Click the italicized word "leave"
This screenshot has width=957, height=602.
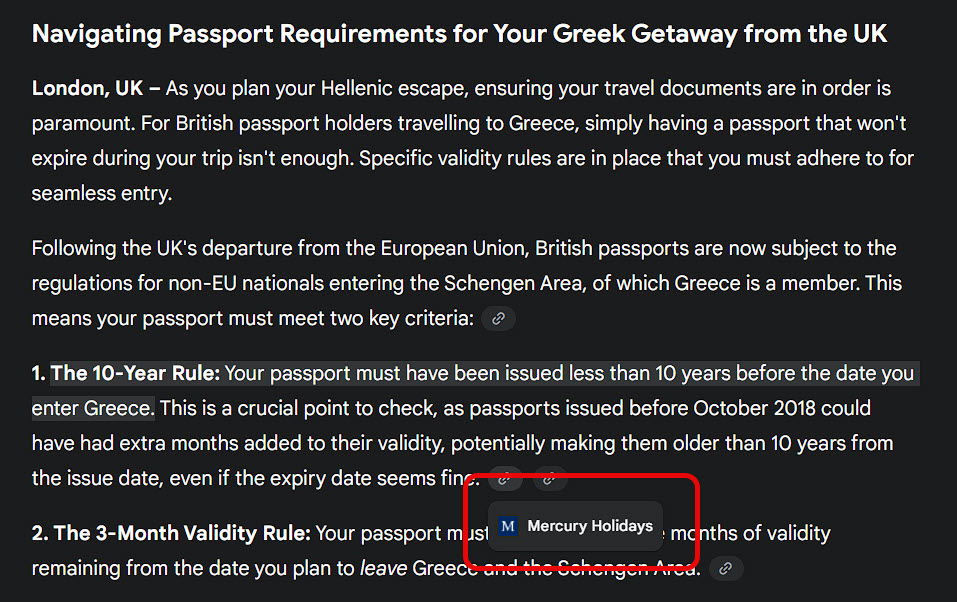click(x=384, y=569)
